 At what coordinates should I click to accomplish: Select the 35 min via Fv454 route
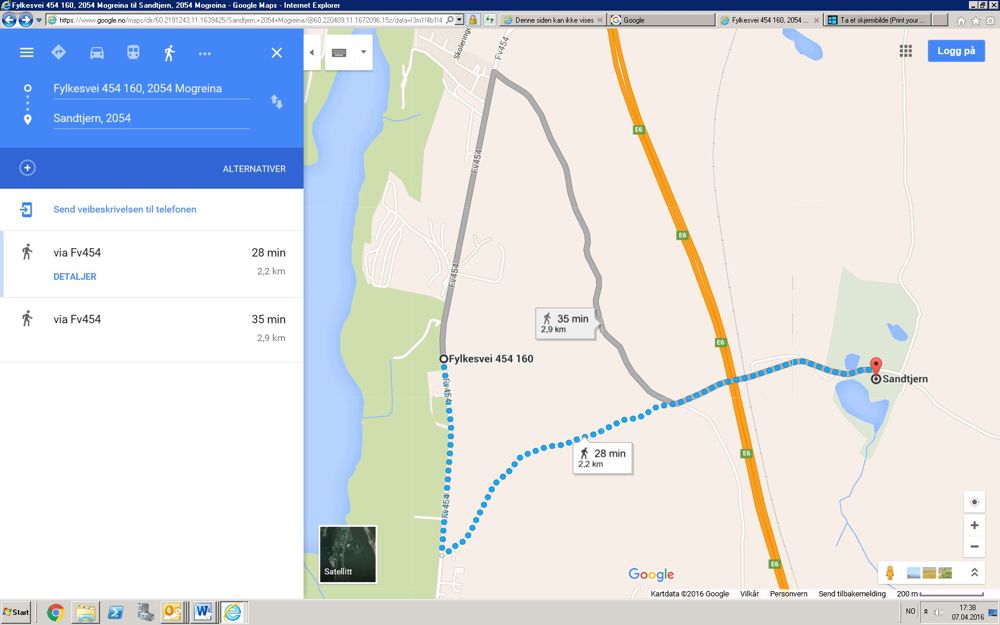pos(152,328)
